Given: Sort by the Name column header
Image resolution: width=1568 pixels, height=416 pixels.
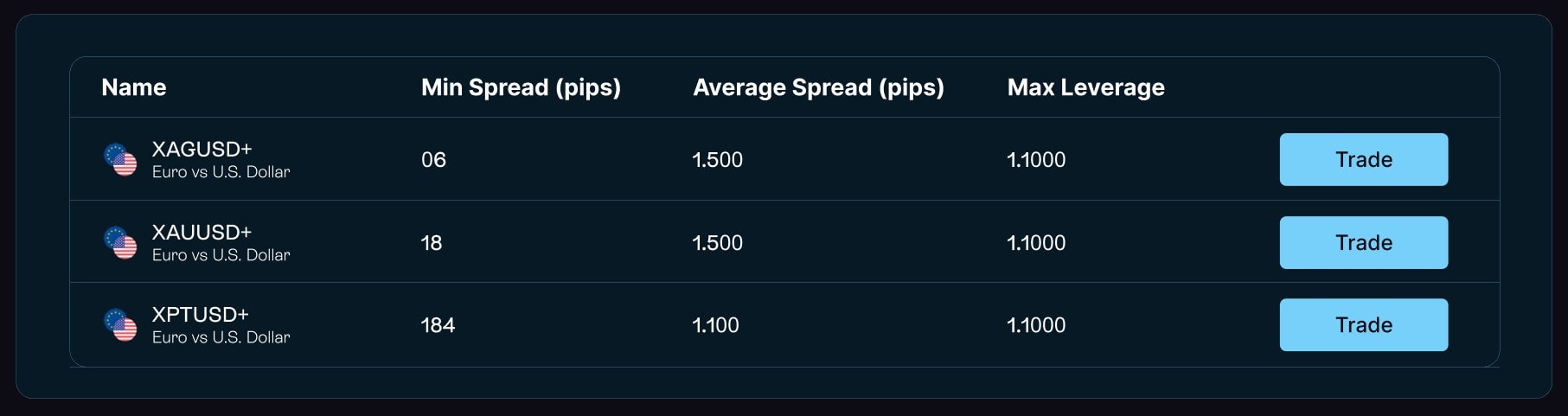Looking at the screenshot, I should pyautogui.click(x=134, y=87).
